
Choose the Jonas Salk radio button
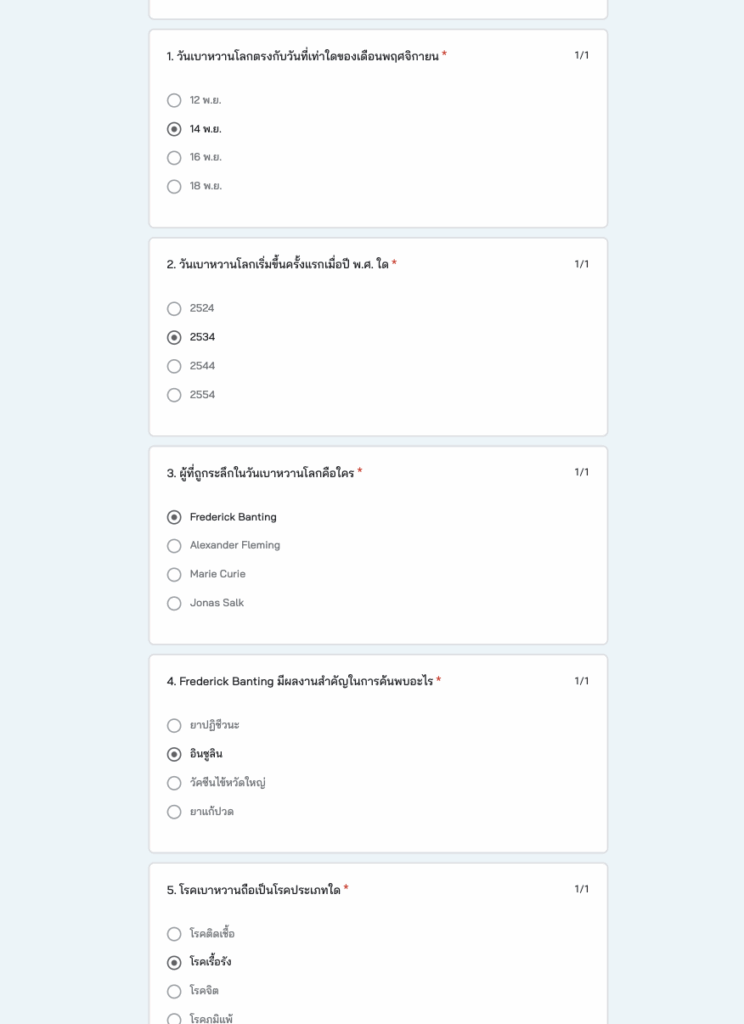tap(174, 603)
